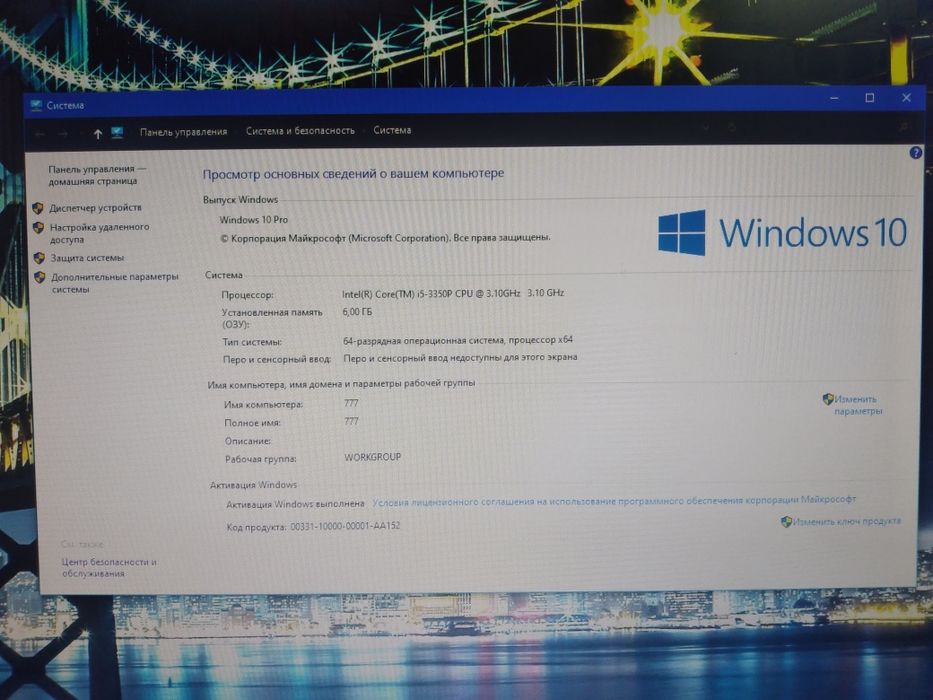The height and width of the screenshot is (700, 933).
Task: Open Настройка удаленного доступа
Action: click(x=99, y=233)
